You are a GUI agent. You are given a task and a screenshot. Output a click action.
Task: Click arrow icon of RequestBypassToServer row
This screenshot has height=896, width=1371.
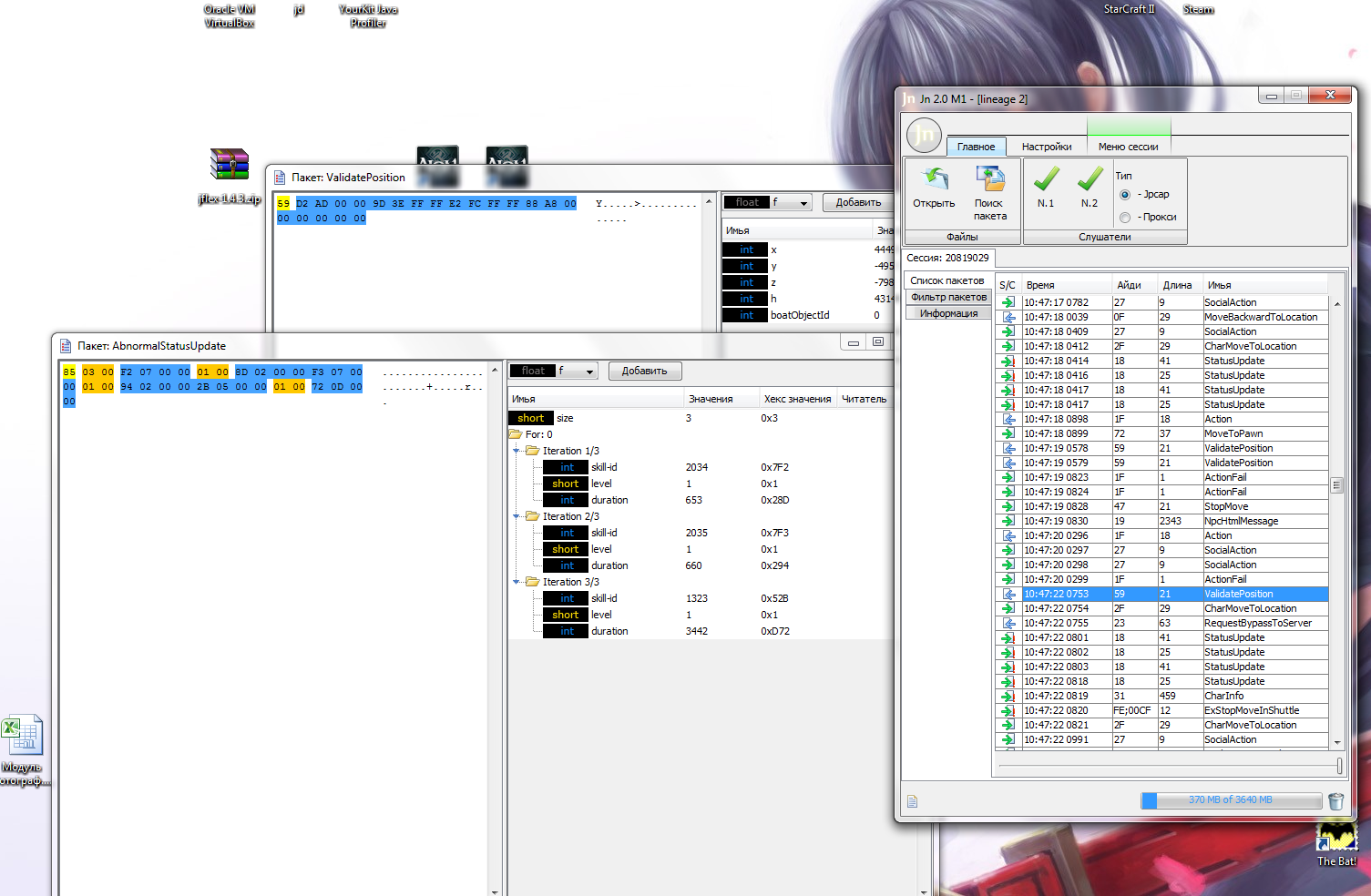click(1008, 623)
